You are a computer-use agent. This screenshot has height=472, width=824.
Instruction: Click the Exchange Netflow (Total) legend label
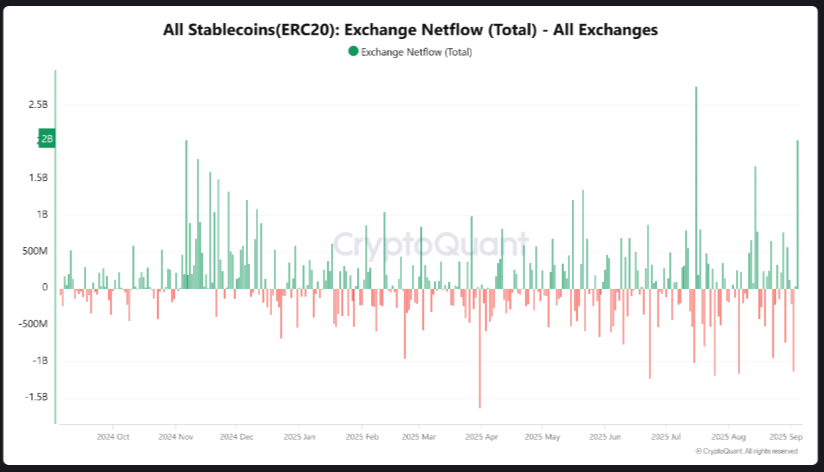pyautogui.click(x=415, y=52)
